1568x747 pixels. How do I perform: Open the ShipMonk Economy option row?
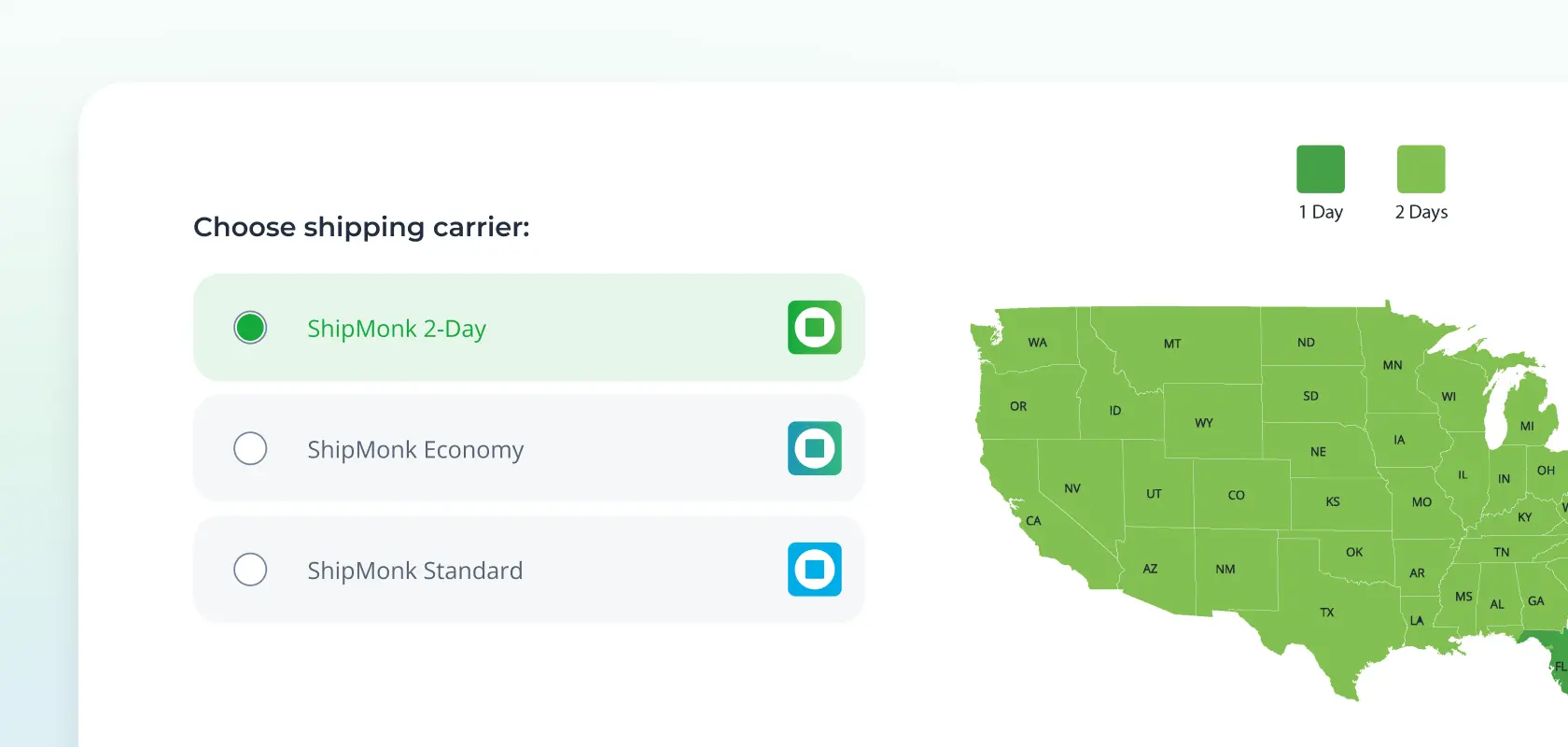tap(528, 449)
